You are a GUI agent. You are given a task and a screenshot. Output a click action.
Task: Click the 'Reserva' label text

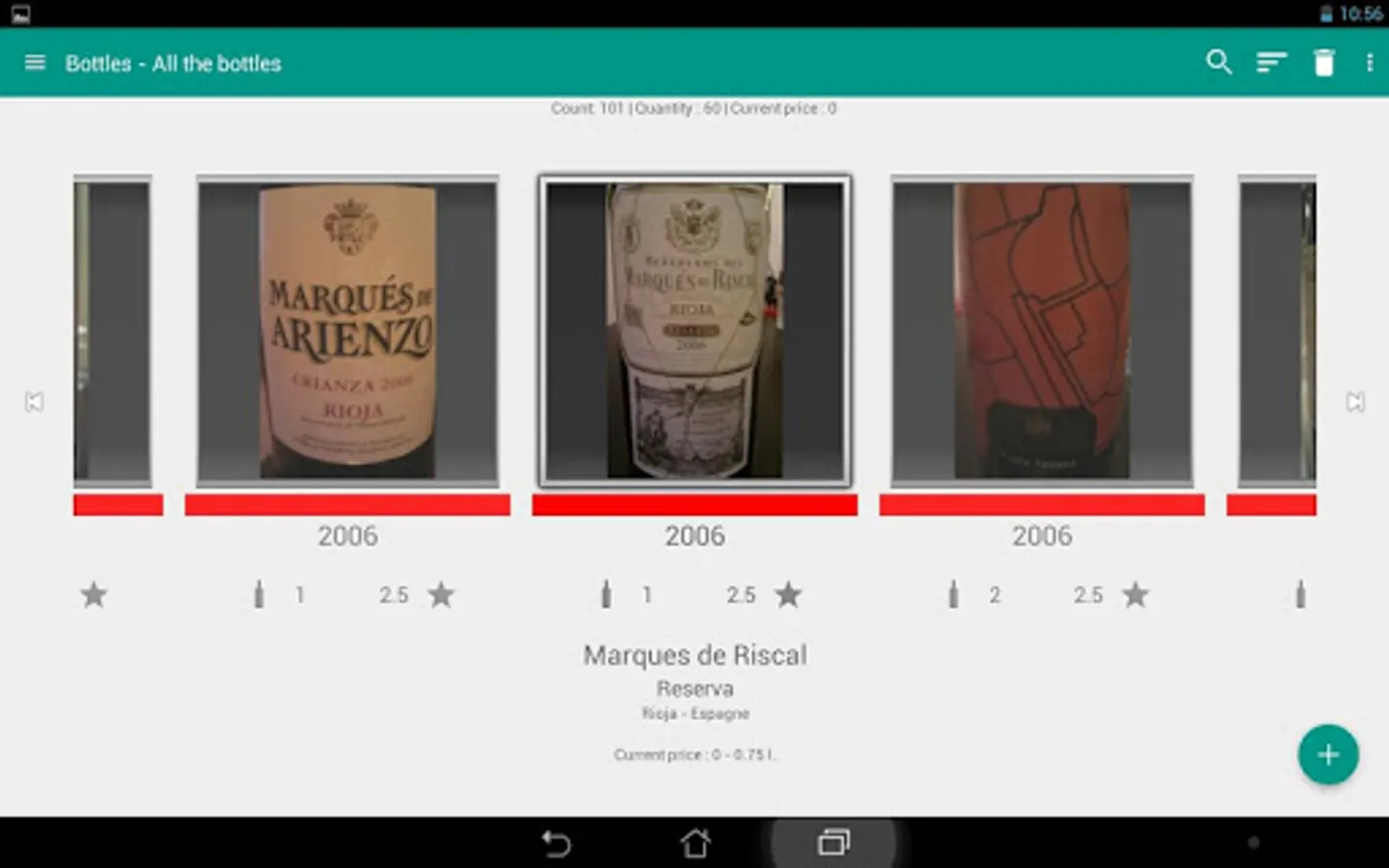point(694,689)
